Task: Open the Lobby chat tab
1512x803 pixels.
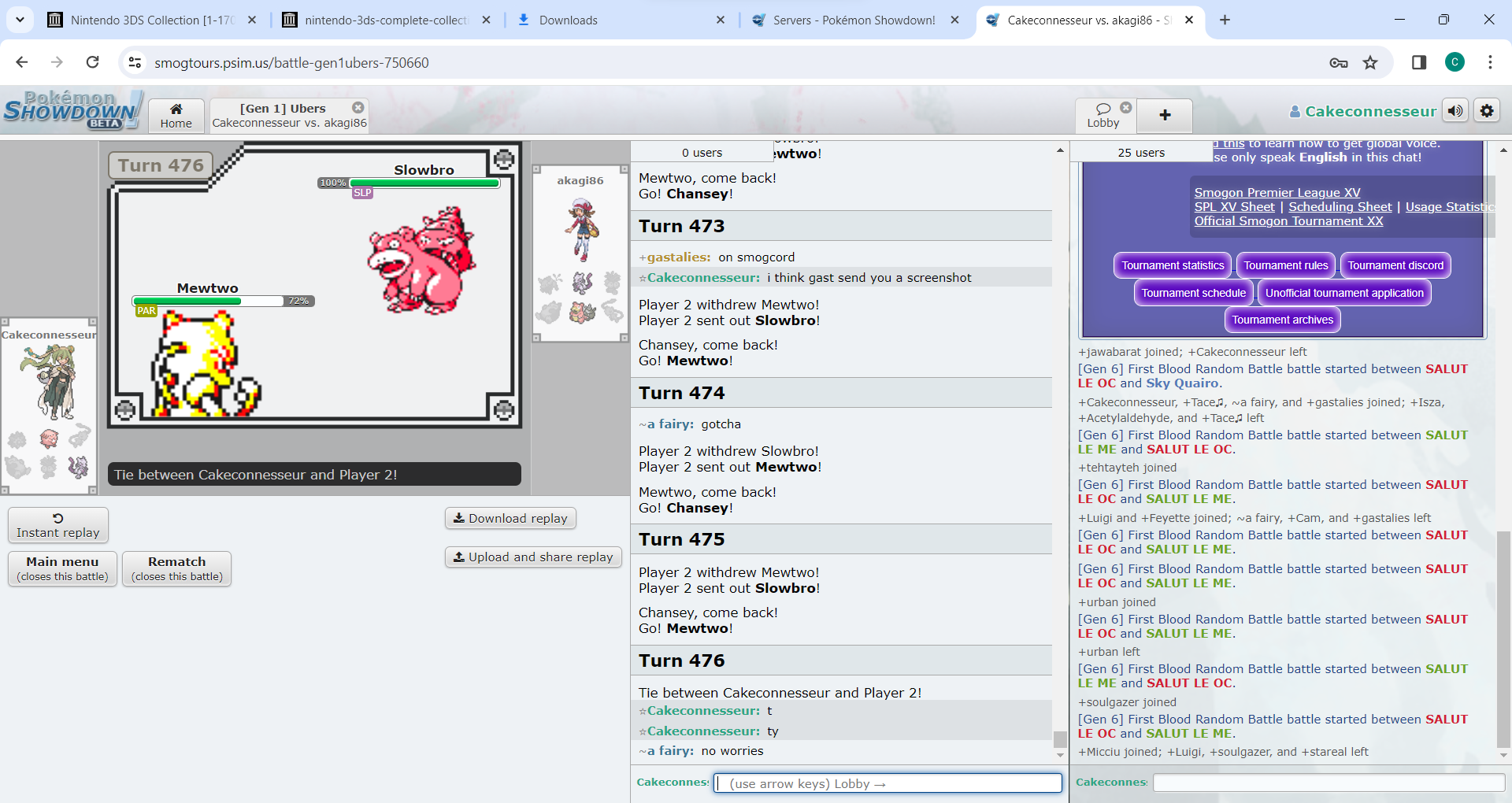Action: (1103, 115)
